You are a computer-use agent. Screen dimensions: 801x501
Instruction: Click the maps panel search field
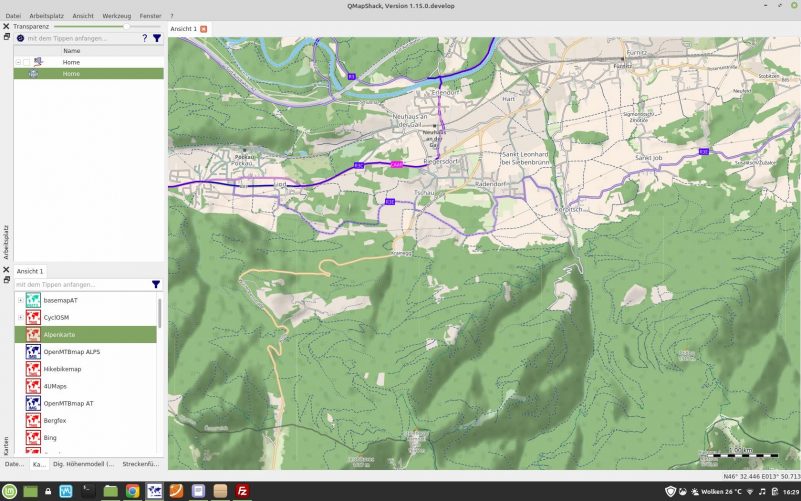coord(80,284)
